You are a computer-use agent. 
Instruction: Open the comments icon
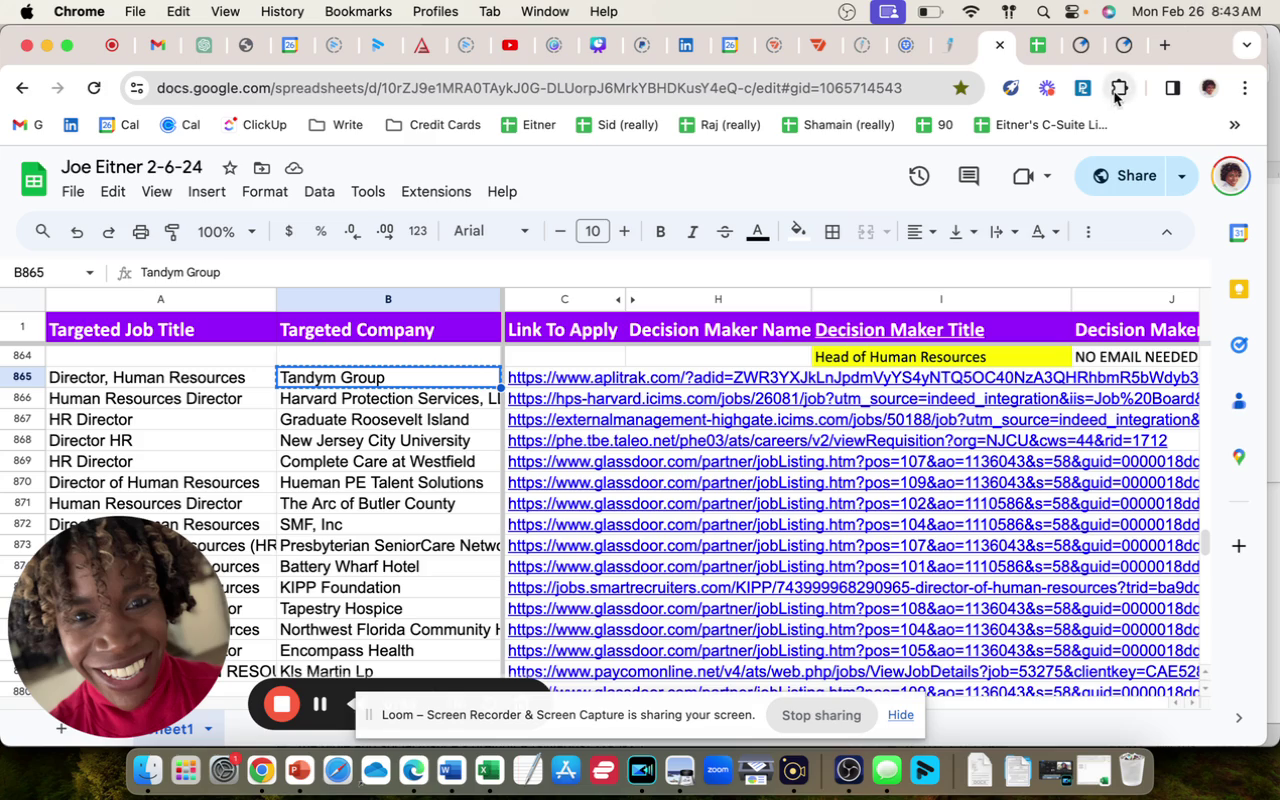click(x=968, y=176)
